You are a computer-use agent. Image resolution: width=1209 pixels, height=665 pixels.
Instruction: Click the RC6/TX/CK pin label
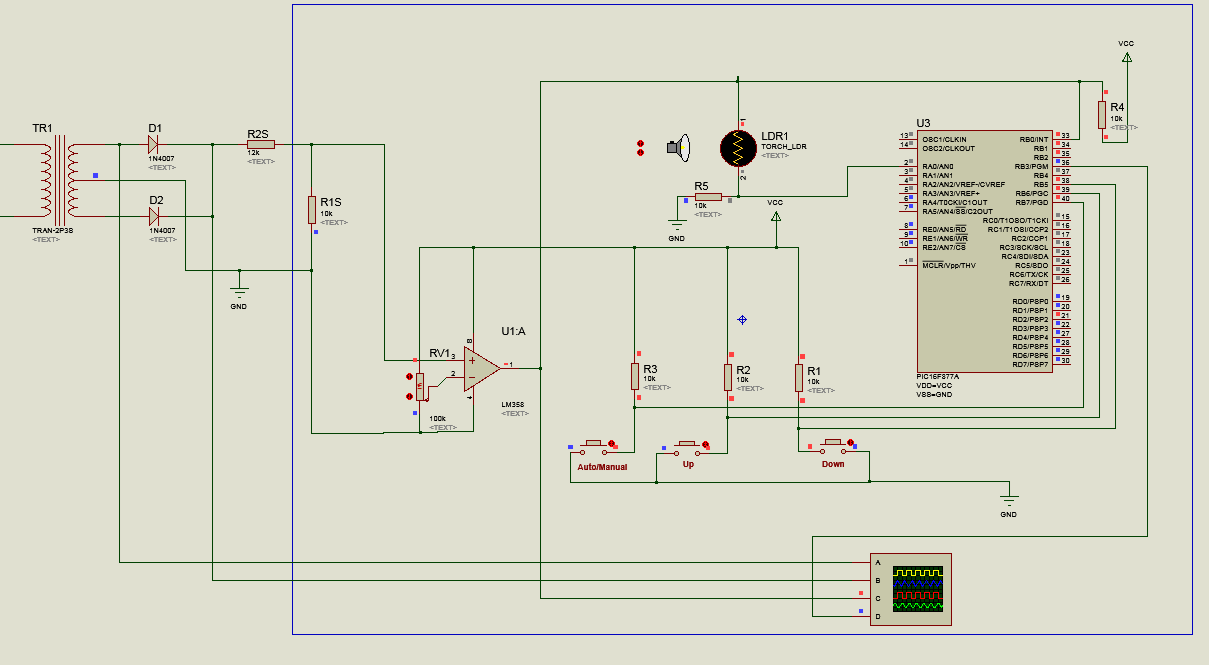pyautogui.click(x=1029, y=274)
